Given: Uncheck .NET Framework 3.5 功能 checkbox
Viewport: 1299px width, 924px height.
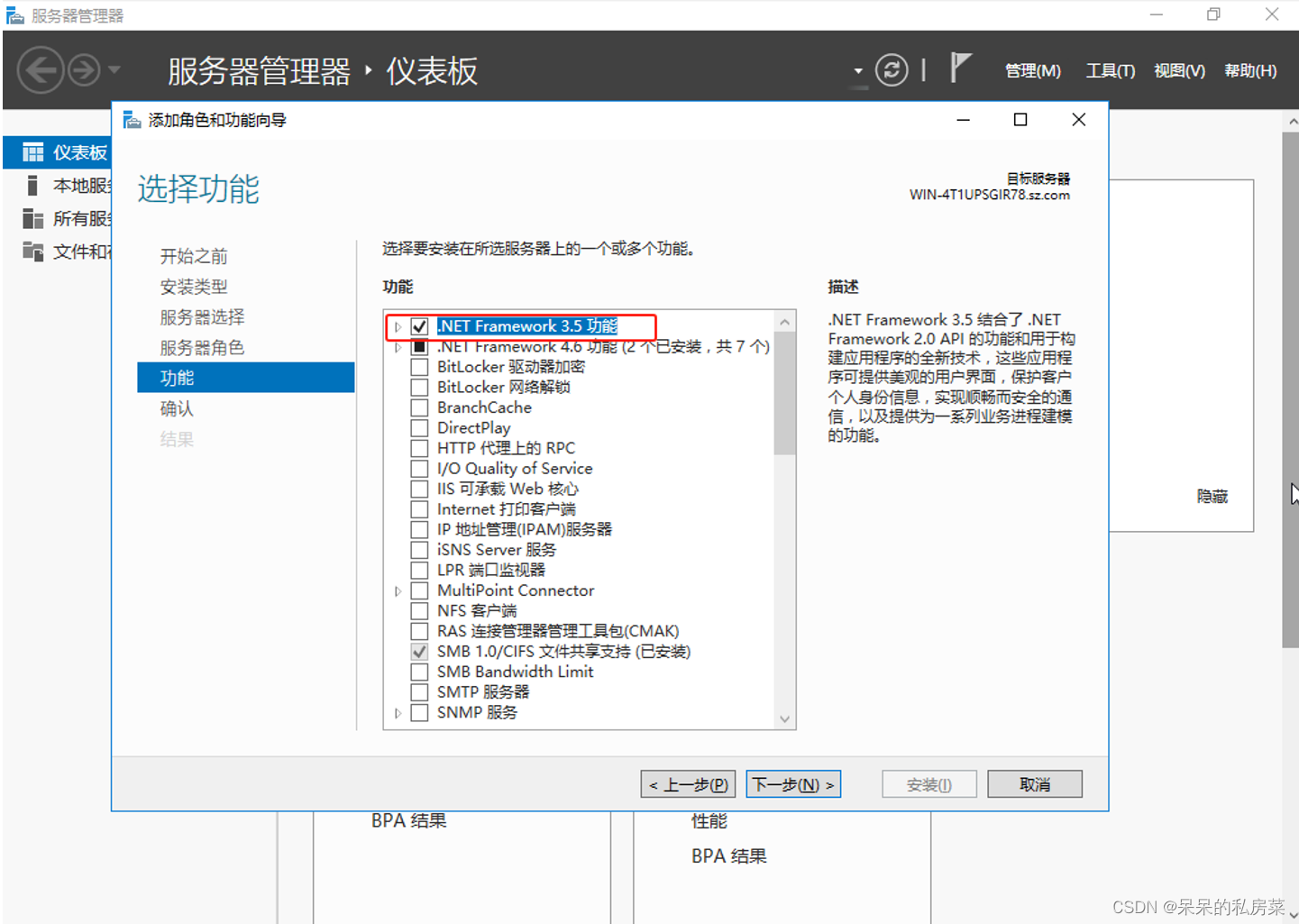Looking at the screenshot, I should pyautogui.click(x=419, y=326).
